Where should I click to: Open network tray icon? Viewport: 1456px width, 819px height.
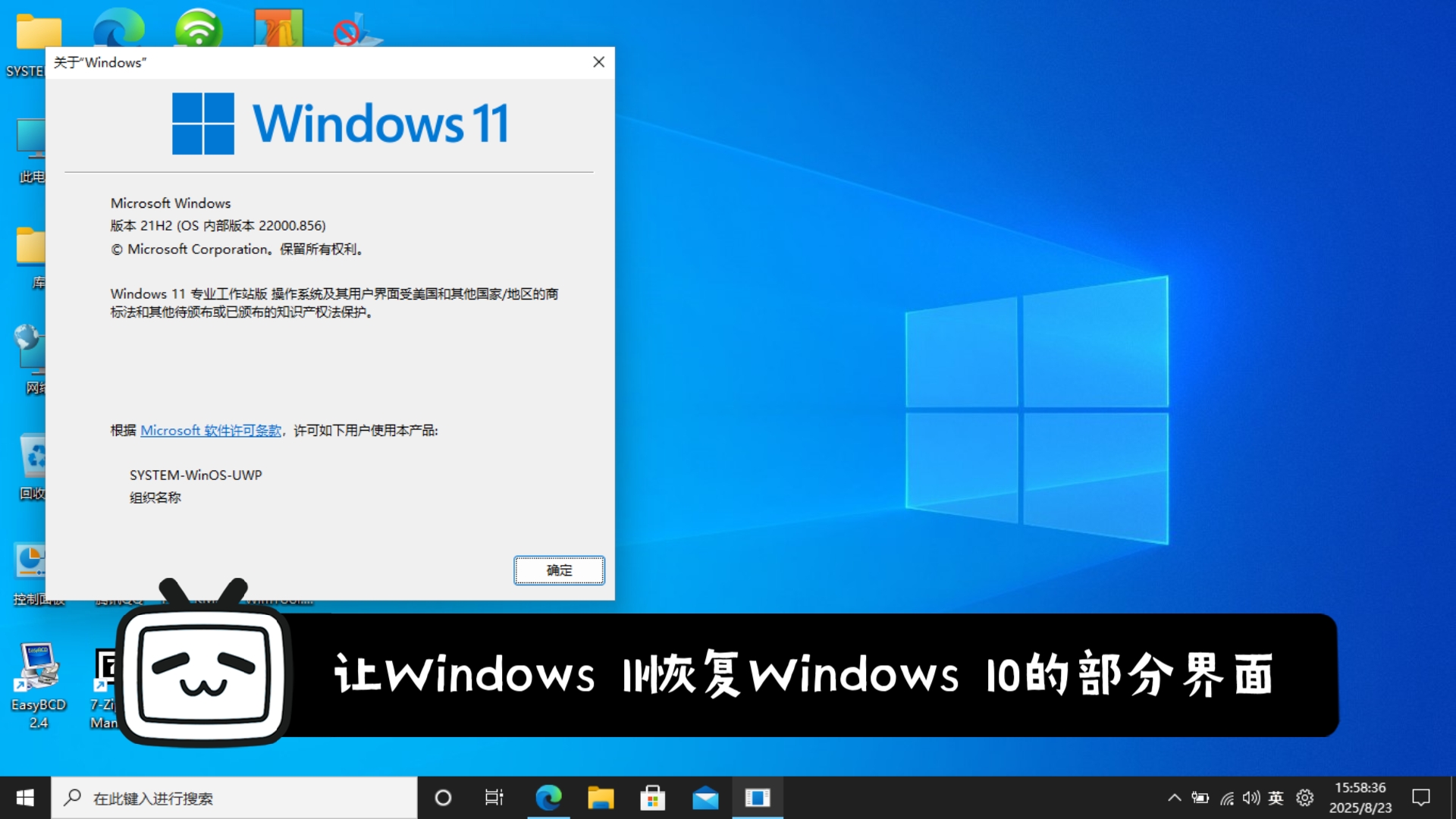1226,798
